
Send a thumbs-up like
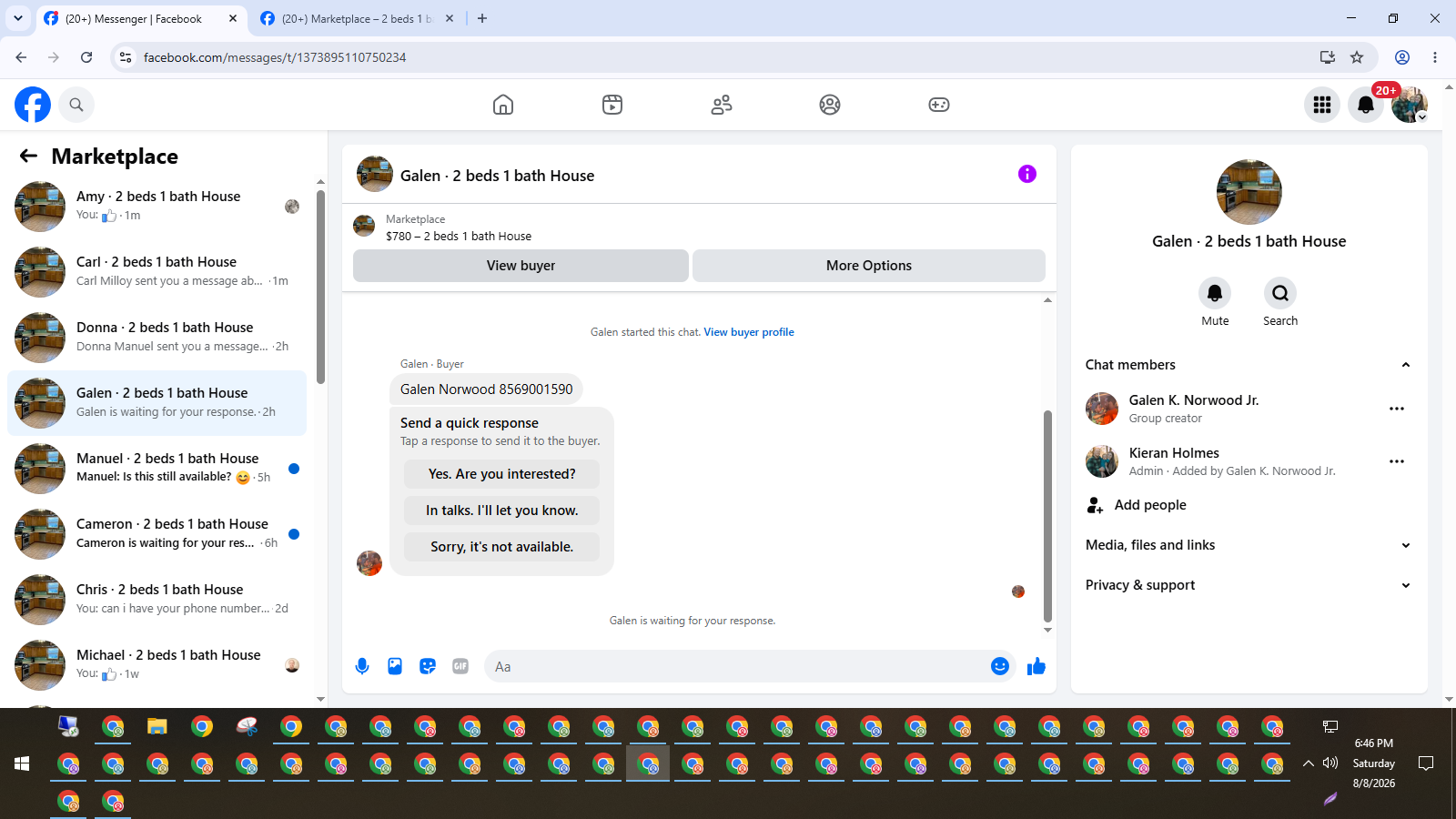click(1036, 666)
